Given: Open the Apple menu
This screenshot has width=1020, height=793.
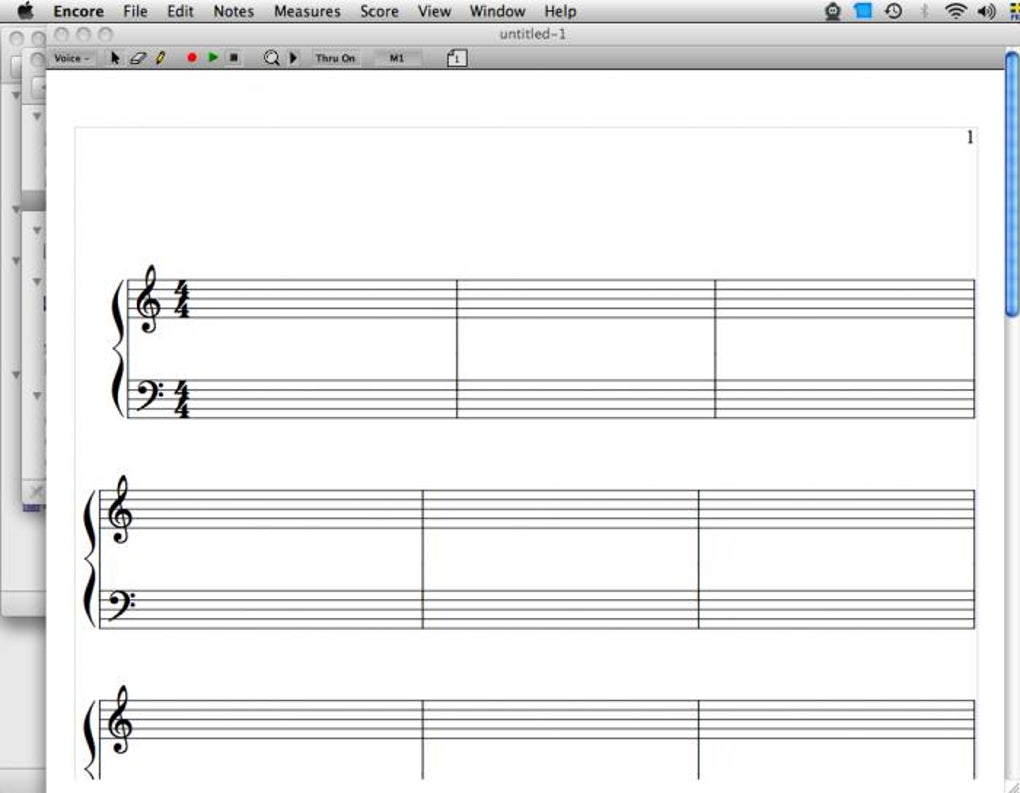Looking at the screenshot, I should 25,10.
